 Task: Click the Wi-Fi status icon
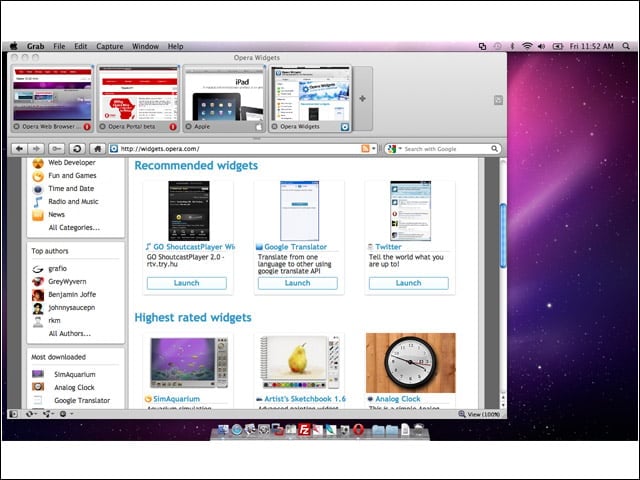527,46
